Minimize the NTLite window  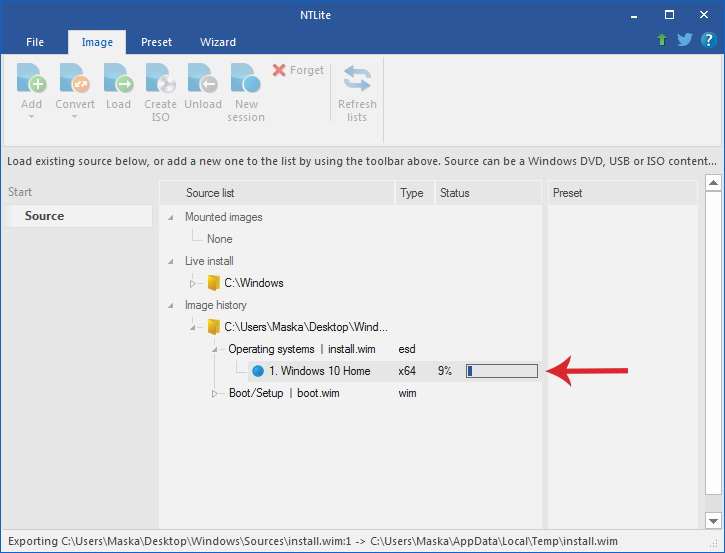(634, 15)
